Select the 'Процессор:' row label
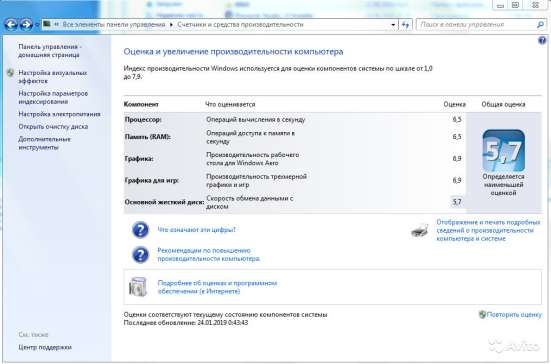This screenshot has height=364, width=551. pos(143,119)
